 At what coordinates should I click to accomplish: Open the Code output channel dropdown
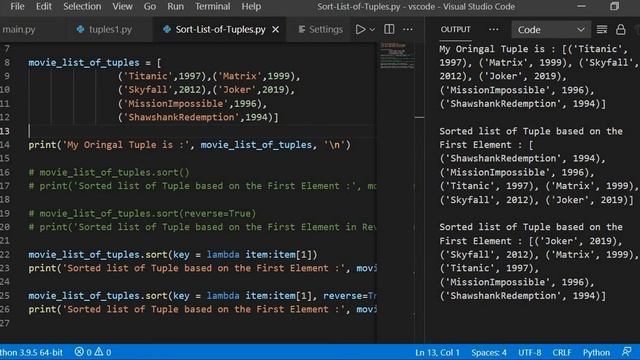[x=551, y=30]
